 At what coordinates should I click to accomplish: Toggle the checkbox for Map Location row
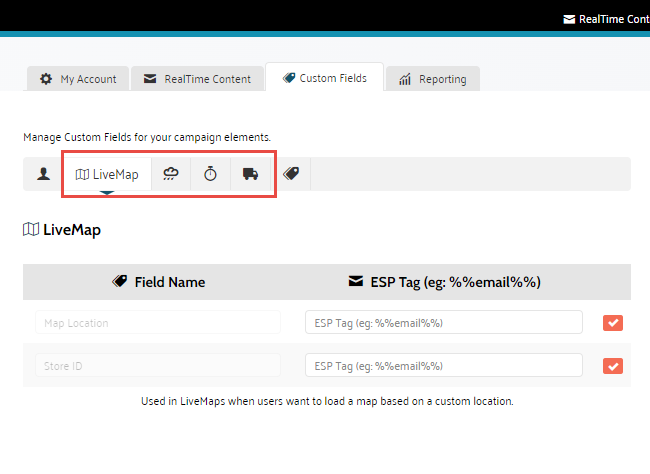point(613,322)
